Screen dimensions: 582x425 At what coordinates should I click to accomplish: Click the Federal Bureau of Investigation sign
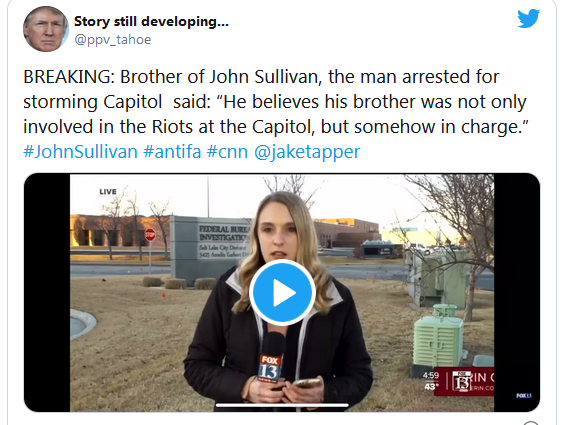[x=210, y=248]
